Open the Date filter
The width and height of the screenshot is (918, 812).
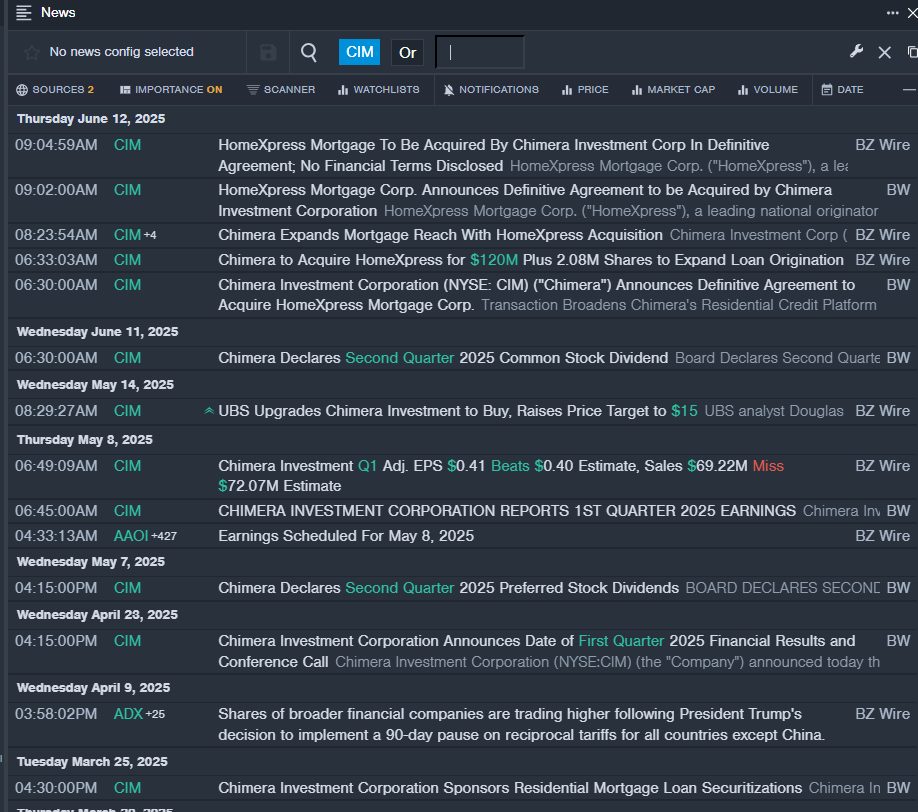tap(842, 90)
